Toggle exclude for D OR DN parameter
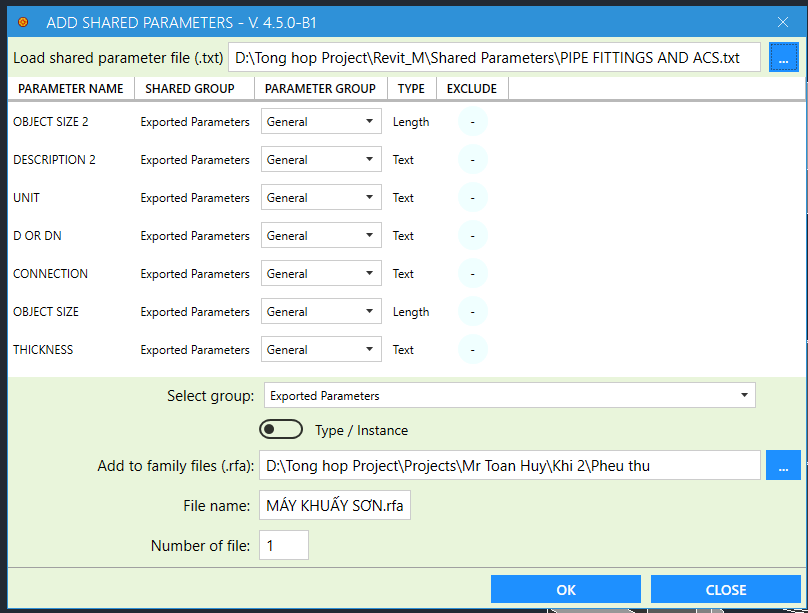The height and width of the screenshot is (613, 808). [472, 236]
